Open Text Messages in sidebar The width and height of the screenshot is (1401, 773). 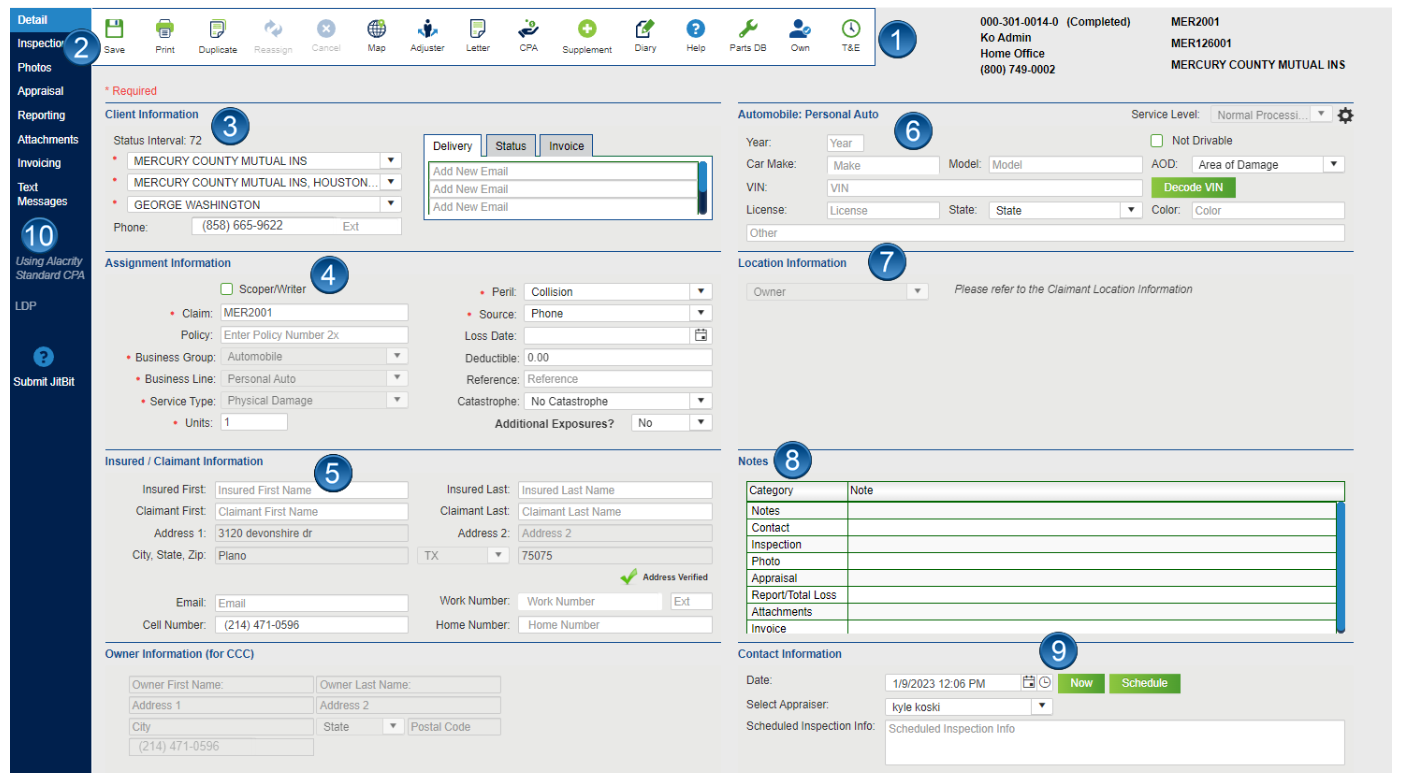coord(42,194)
